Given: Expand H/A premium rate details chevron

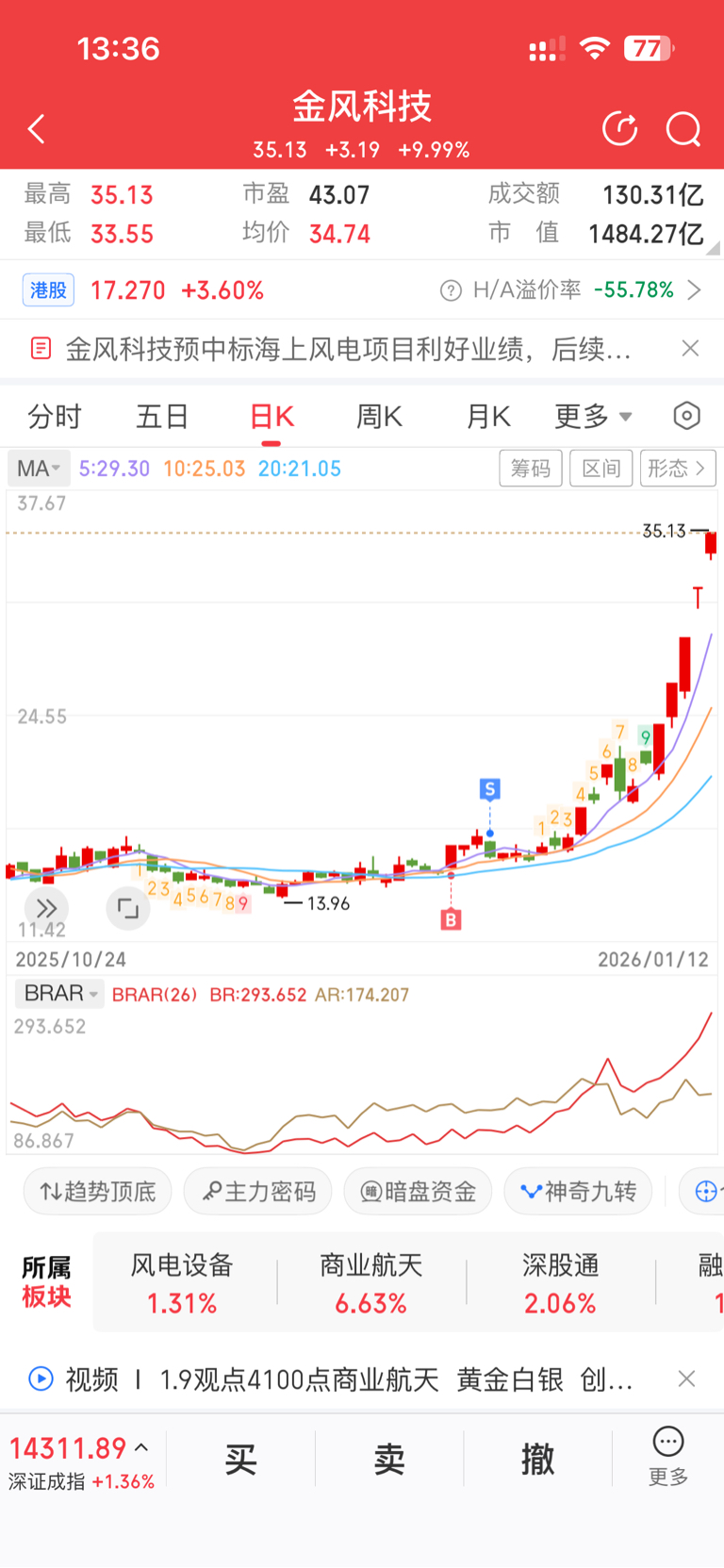Looking at the screenshot, I should click(x=695, y=290).
